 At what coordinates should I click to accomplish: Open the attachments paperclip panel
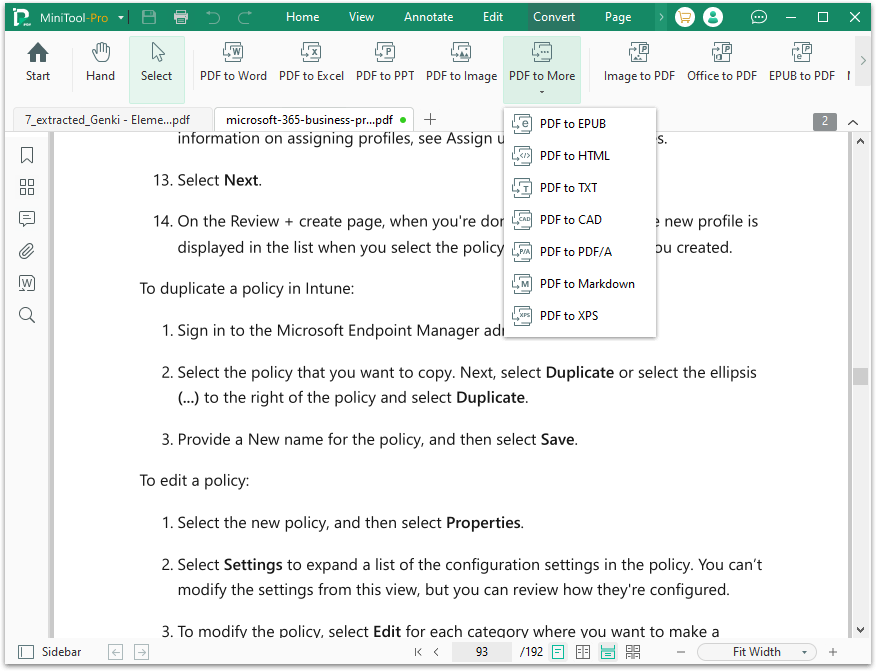pos(27,251)
